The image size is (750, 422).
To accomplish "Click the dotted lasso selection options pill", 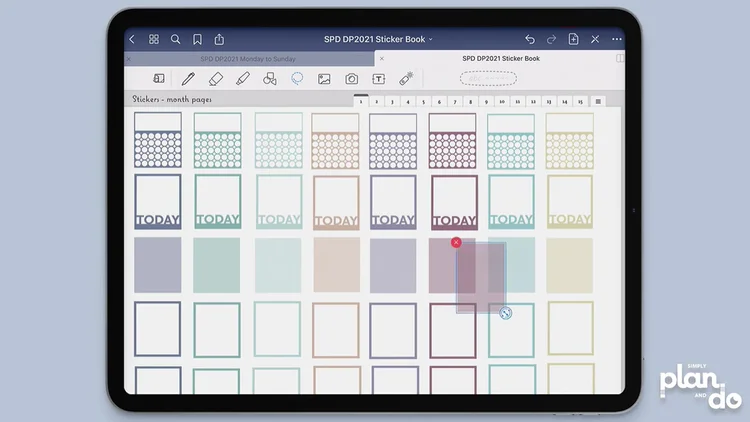I will tap(488, 78).
